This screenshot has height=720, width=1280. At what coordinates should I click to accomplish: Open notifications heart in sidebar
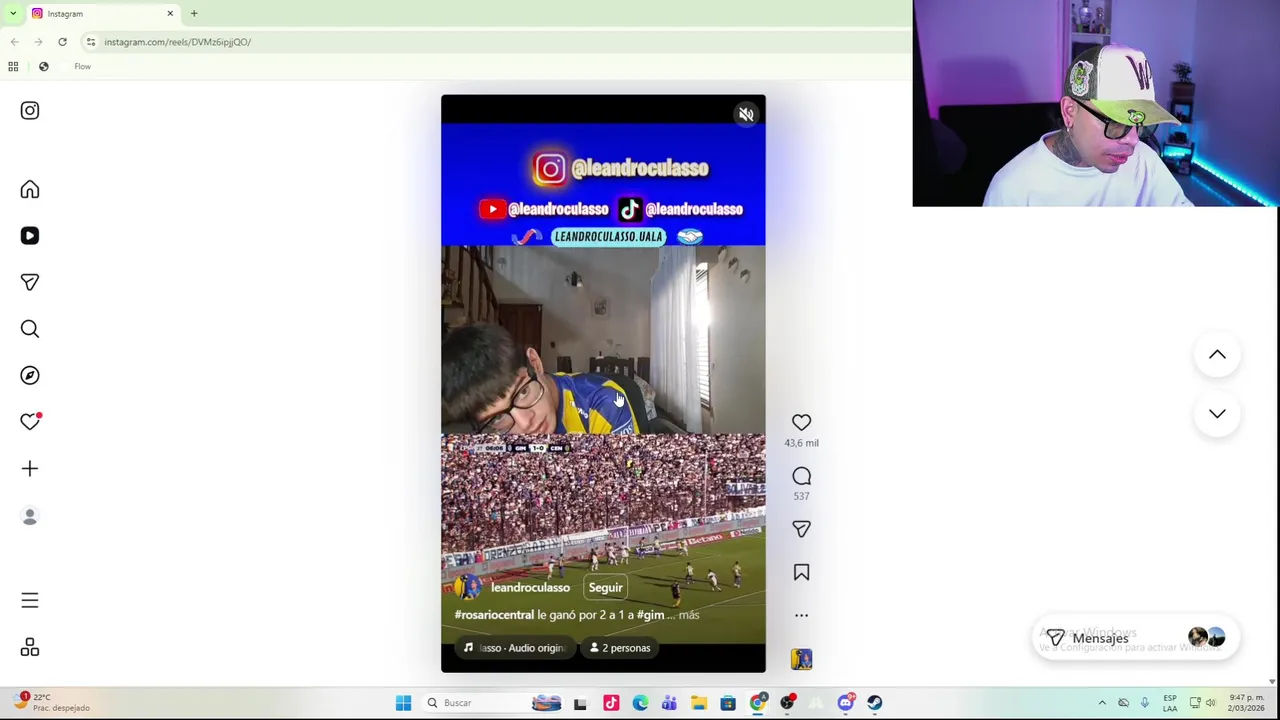[30, 422]
